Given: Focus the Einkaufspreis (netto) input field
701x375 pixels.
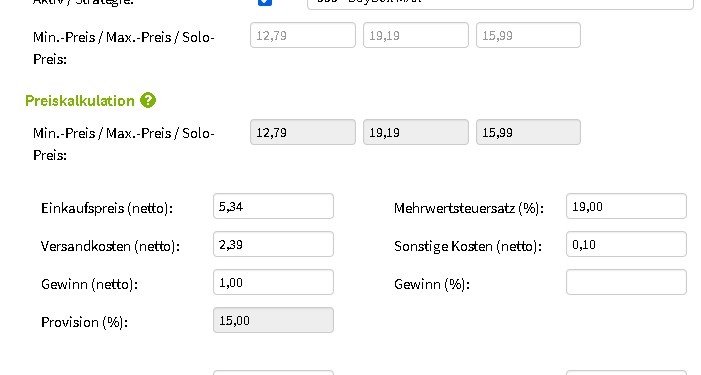Looking at the screenshot, I should tap(273, 206).
